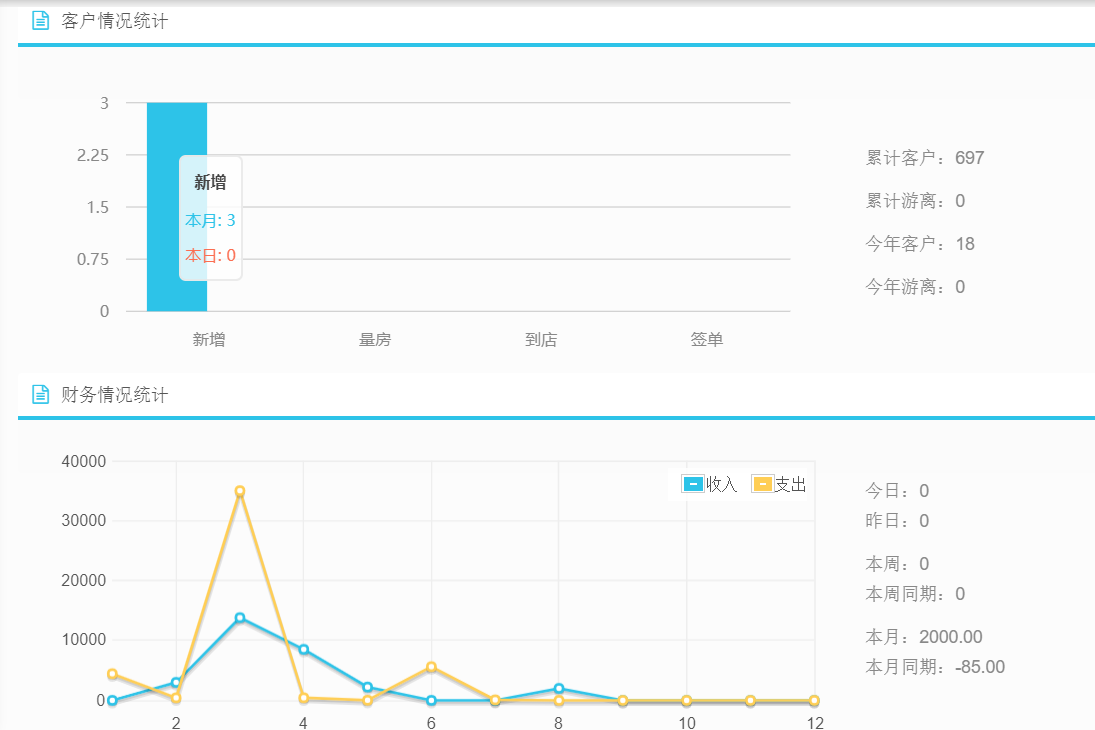The image size is (1095, 730).
Task: Select the 支出 data point at month 1
Action: (x=112, y=674)
